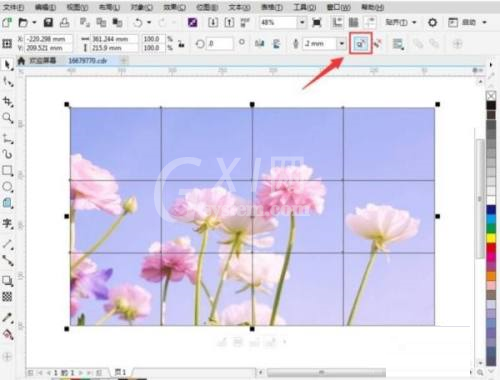Expand the Undo history dropdown arrow
Viewport: 500px width, 380px height.
149,23
